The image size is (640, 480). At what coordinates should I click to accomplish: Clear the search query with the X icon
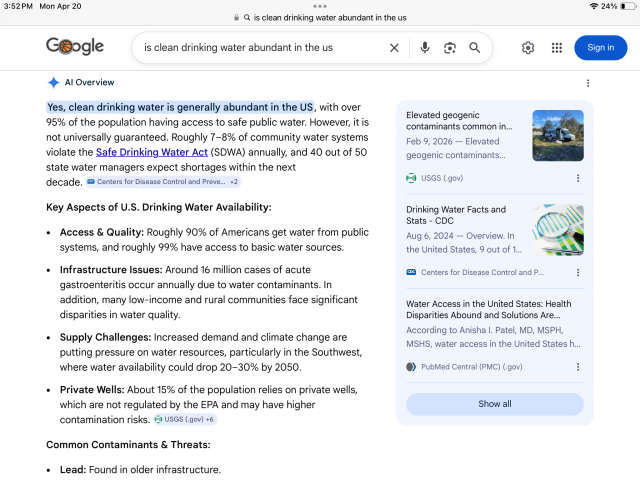[x=394, y=48]
